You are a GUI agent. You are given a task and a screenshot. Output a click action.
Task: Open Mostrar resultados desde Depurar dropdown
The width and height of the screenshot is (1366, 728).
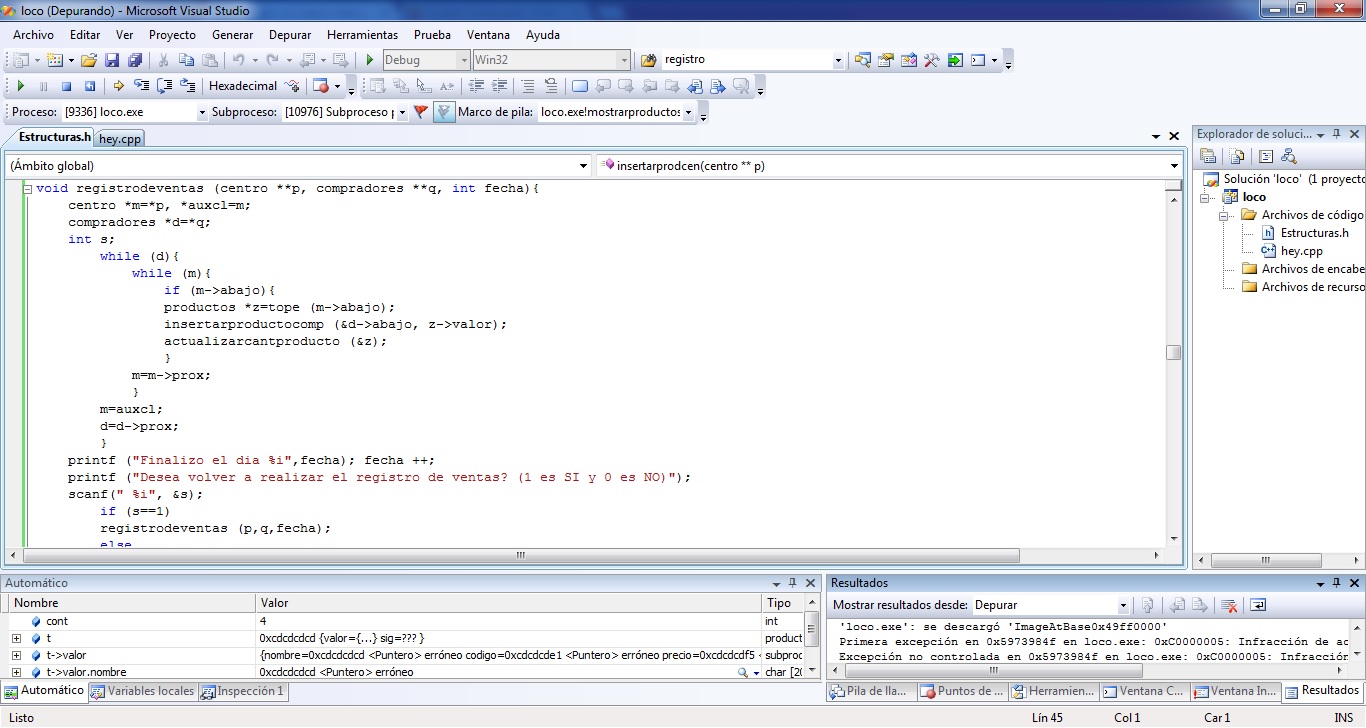(x=1123, y=605)
